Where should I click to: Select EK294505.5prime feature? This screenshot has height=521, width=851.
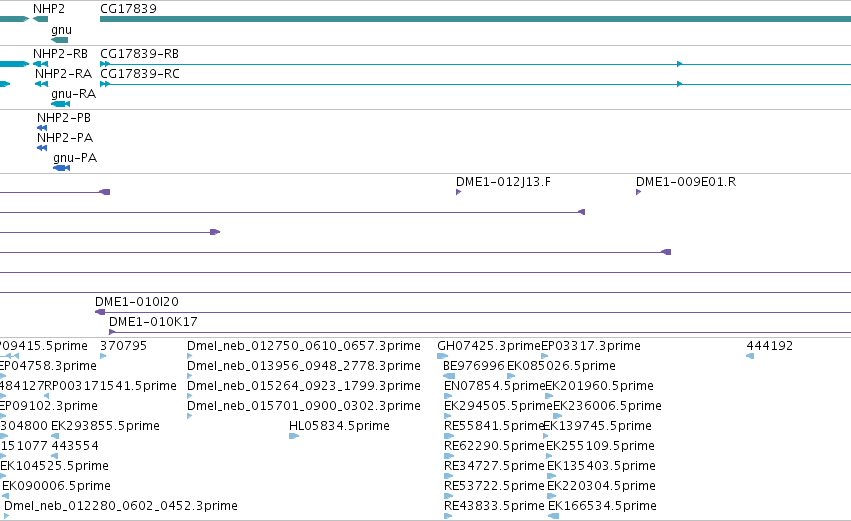coord(498,406)
